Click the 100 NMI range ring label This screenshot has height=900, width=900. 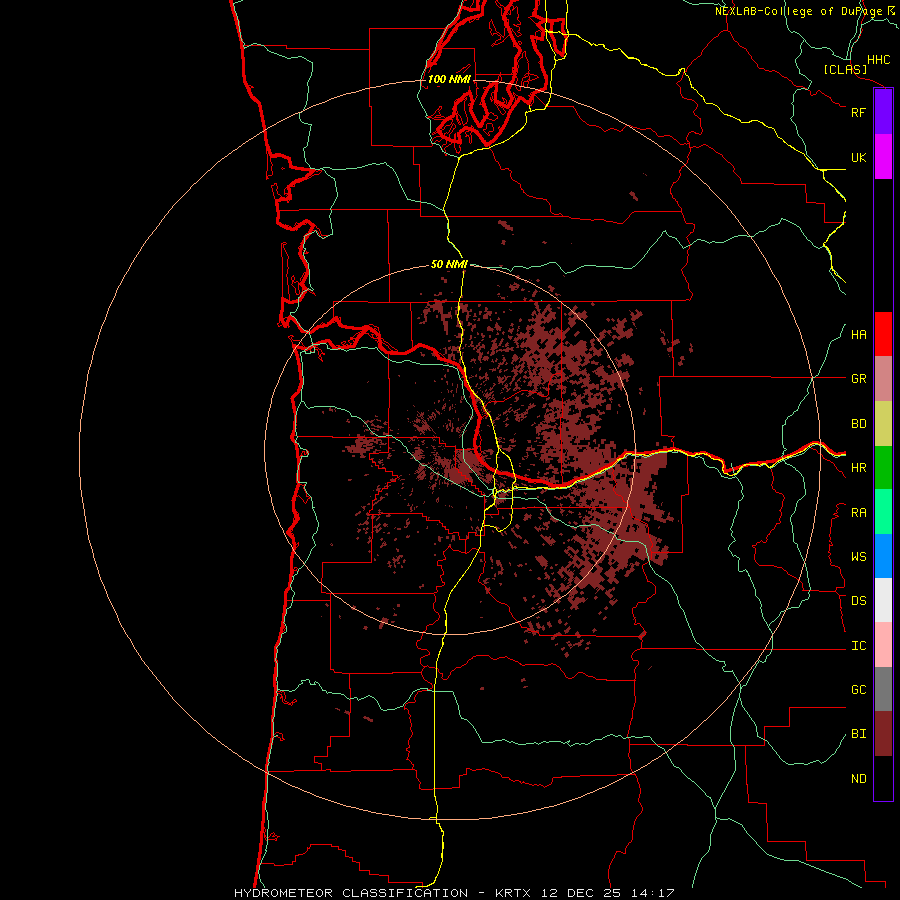[x=449, y=79]
